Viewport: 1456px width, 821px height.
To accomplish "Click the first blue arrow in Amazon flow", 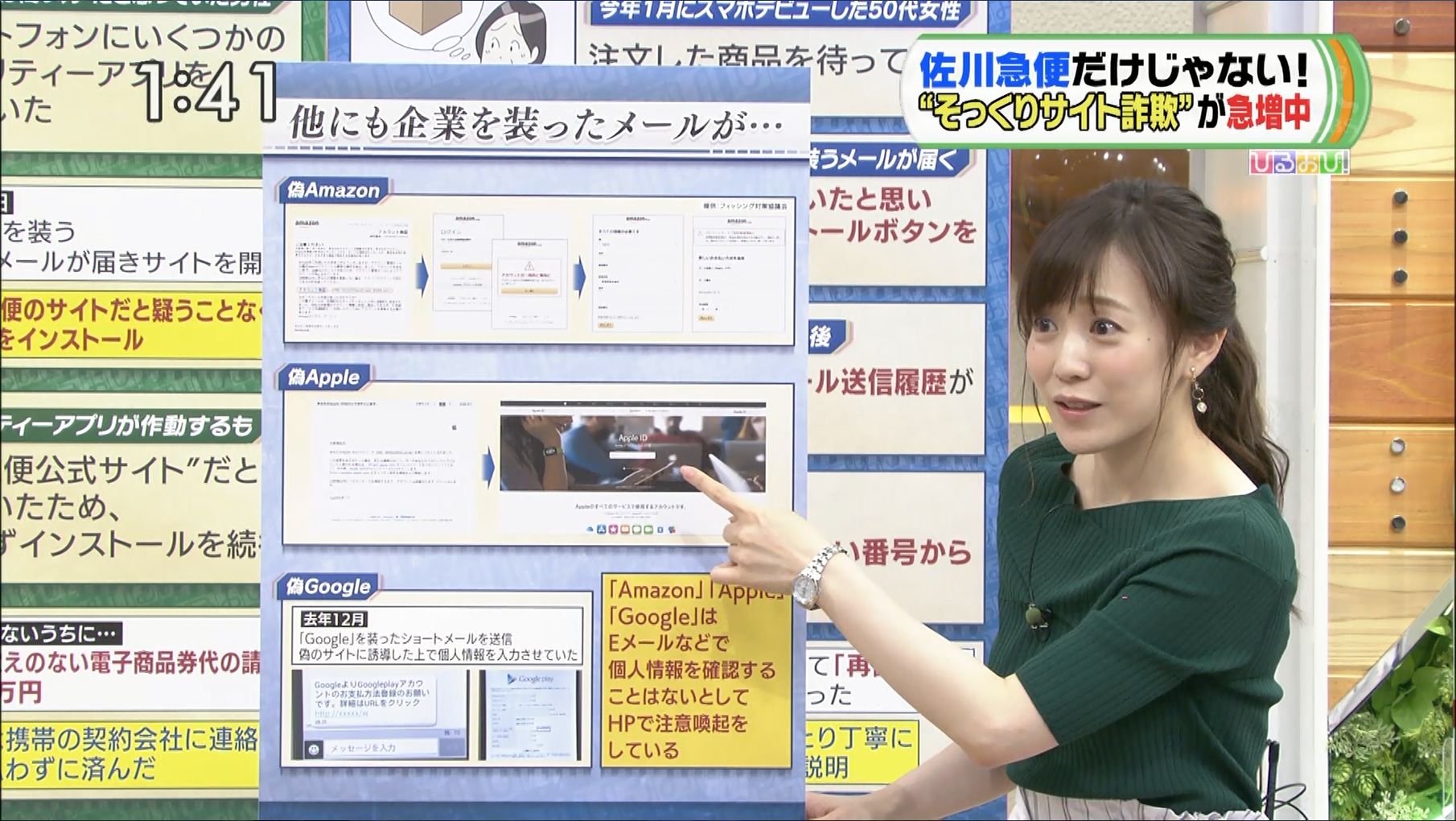I will 422,276.
